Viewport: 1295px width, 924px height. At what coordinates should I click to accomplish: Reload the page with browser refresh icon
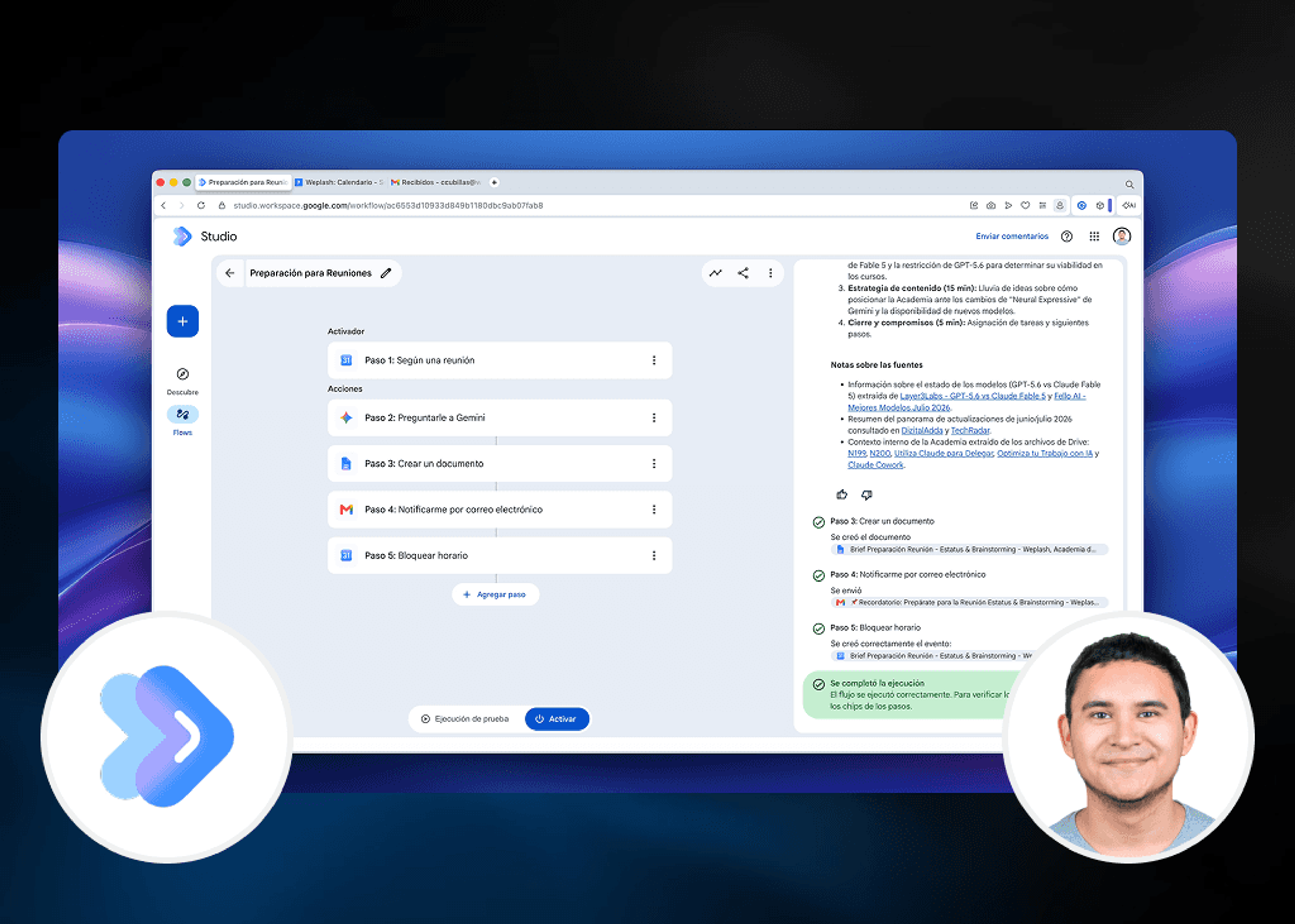click(x=201, y=205)
